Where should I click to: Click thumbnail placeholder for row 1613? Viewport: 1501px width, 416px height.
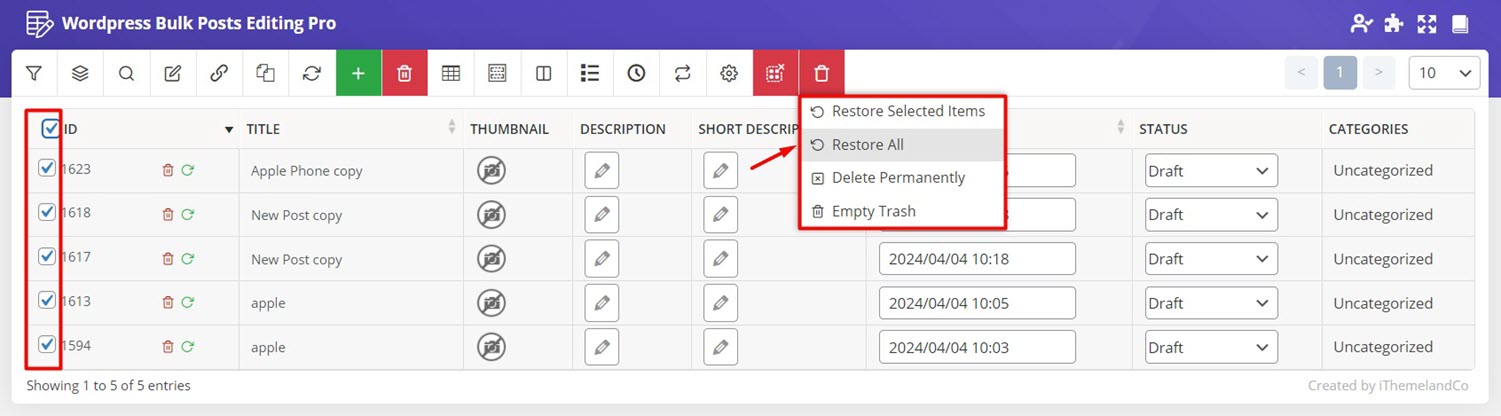click(x=491, y=302)
